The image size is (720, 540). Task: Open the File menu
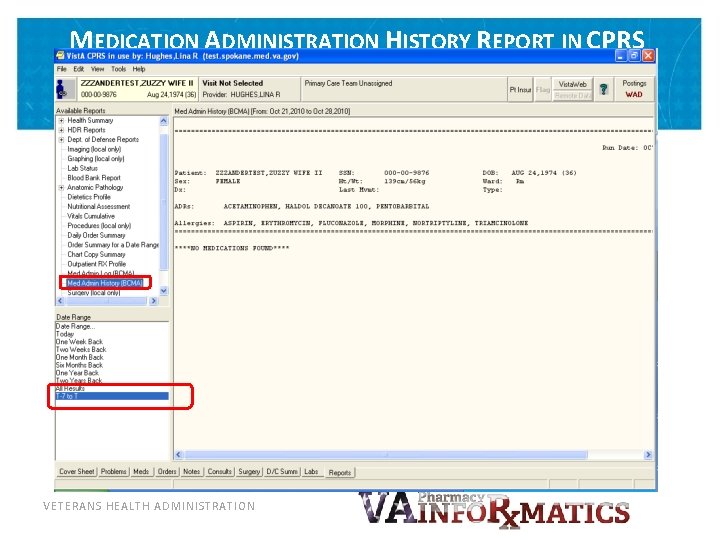62,69
